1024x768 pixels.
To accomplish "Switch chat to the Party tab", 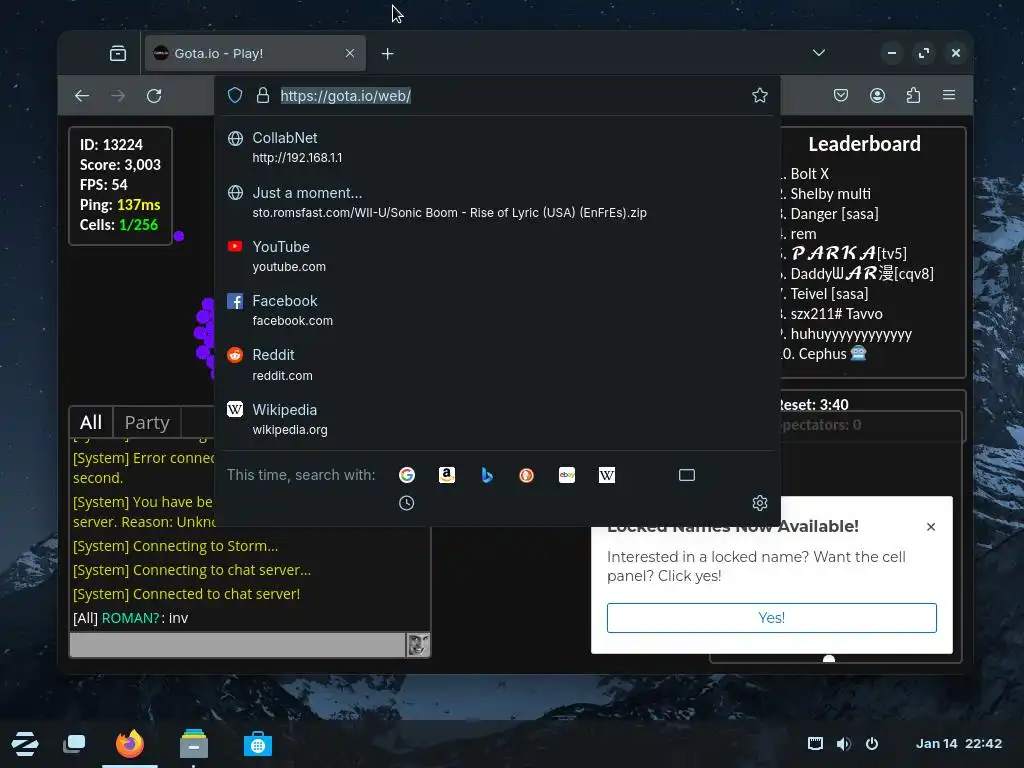I will [x=147, y=423].
